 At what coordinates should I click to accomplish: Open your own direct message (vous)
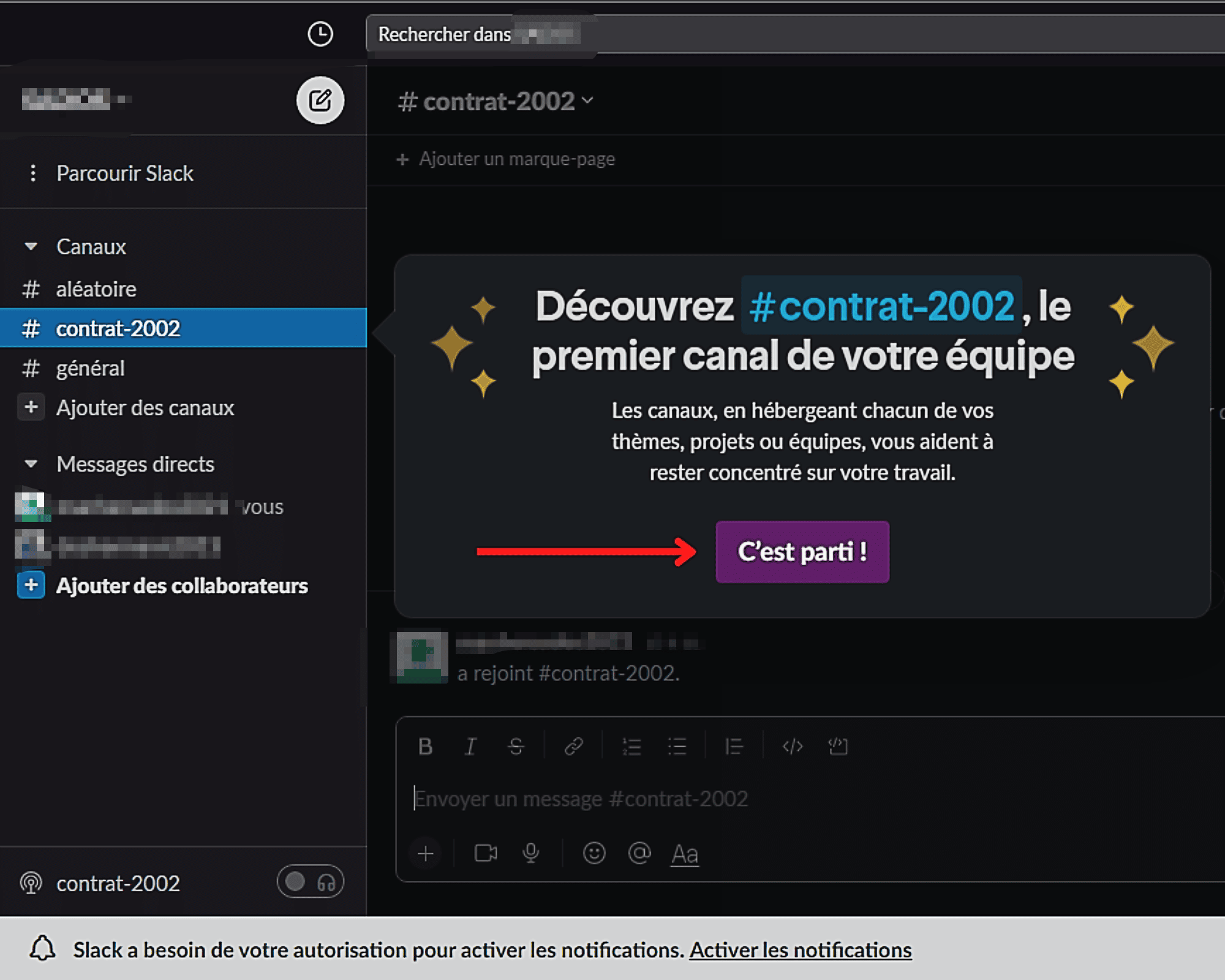[149, 507]
